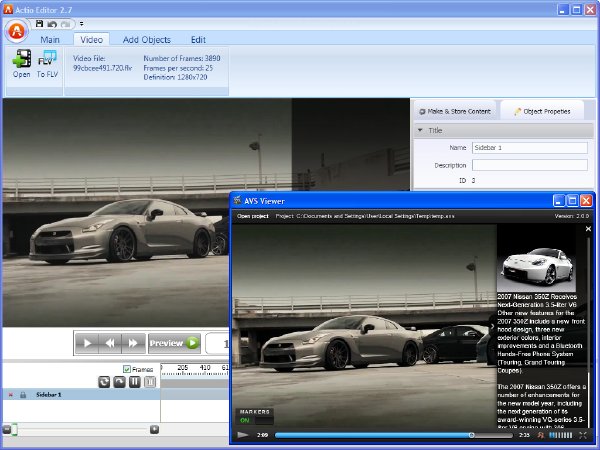Collapse the Title section triangle
Viewport: 600px width, 450px height.
pos(420,130)
